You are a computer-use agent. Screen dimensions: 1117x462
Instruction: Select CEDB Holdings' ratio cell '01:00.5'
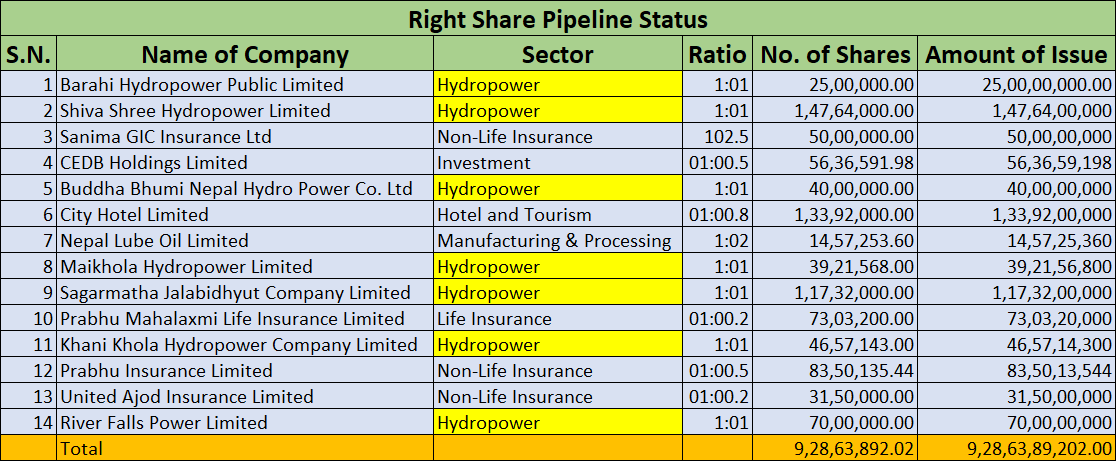pos(717,162)
